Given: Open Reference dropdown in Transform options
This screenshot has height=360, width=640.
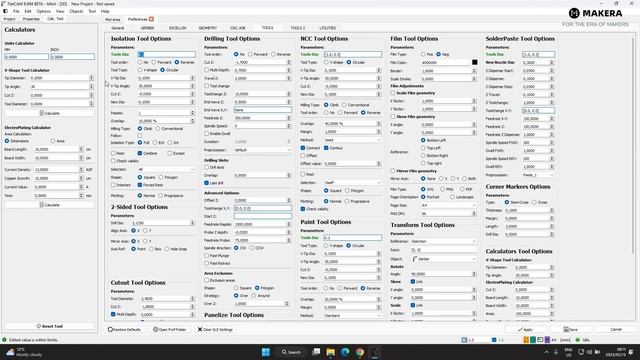Looking at the screenshot, I should [443, 241].
